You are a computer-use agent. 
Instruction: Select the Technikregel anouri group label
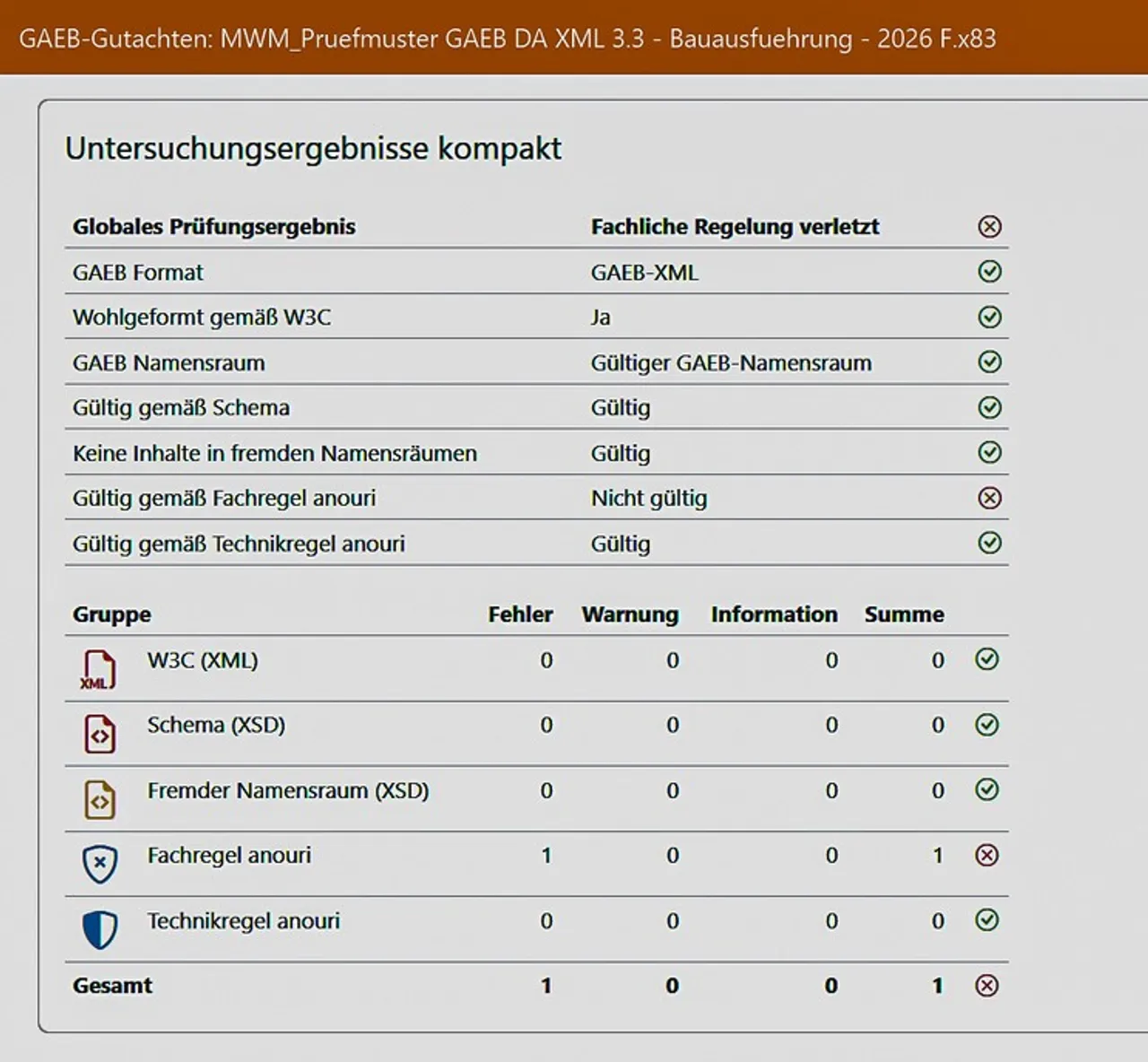pyautogui.click(x=243, y=921)
